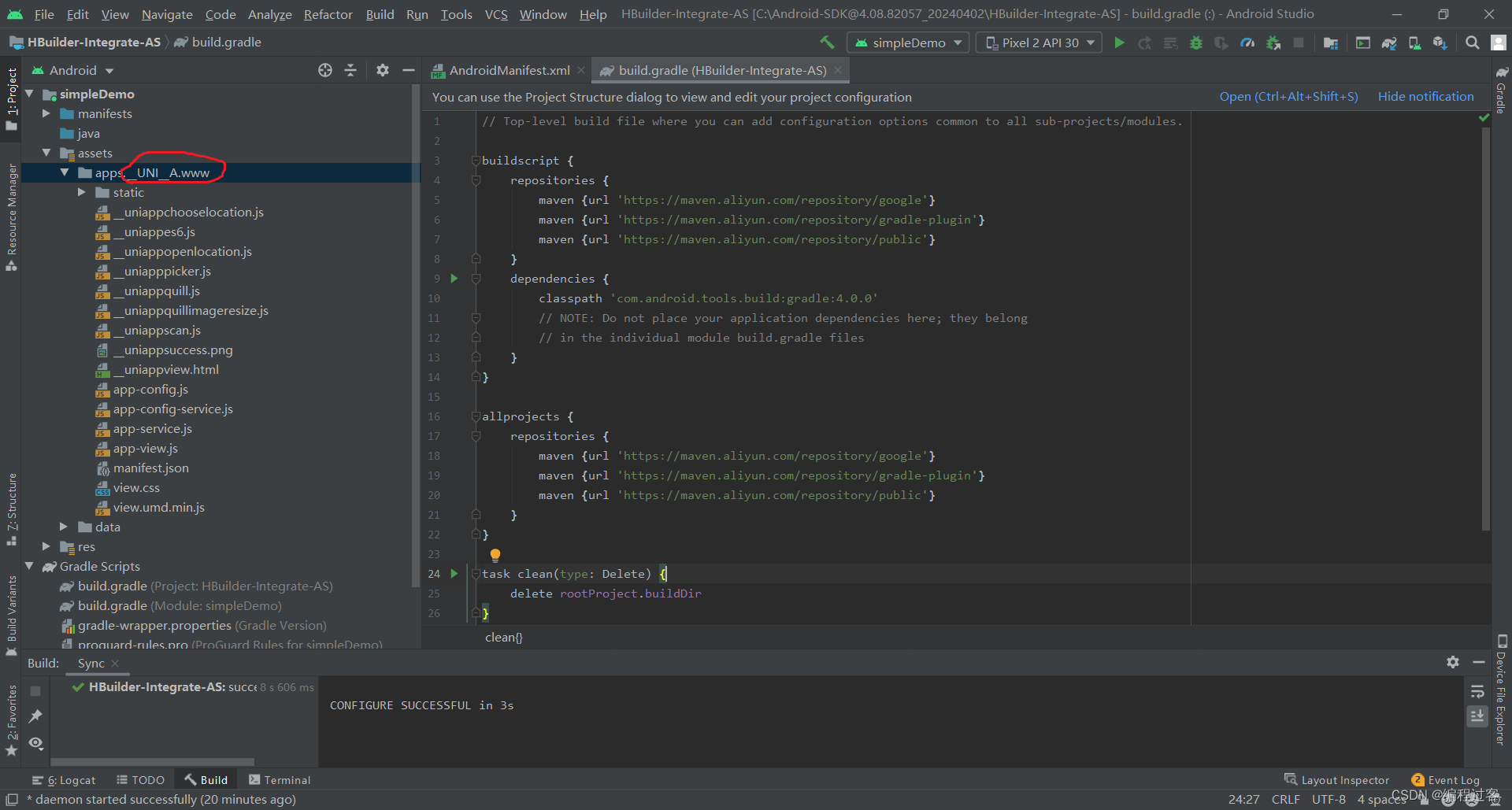The image size is (1512, 810).
Task: Open the Profiler gauge icon
Action: coord(1247,43)
